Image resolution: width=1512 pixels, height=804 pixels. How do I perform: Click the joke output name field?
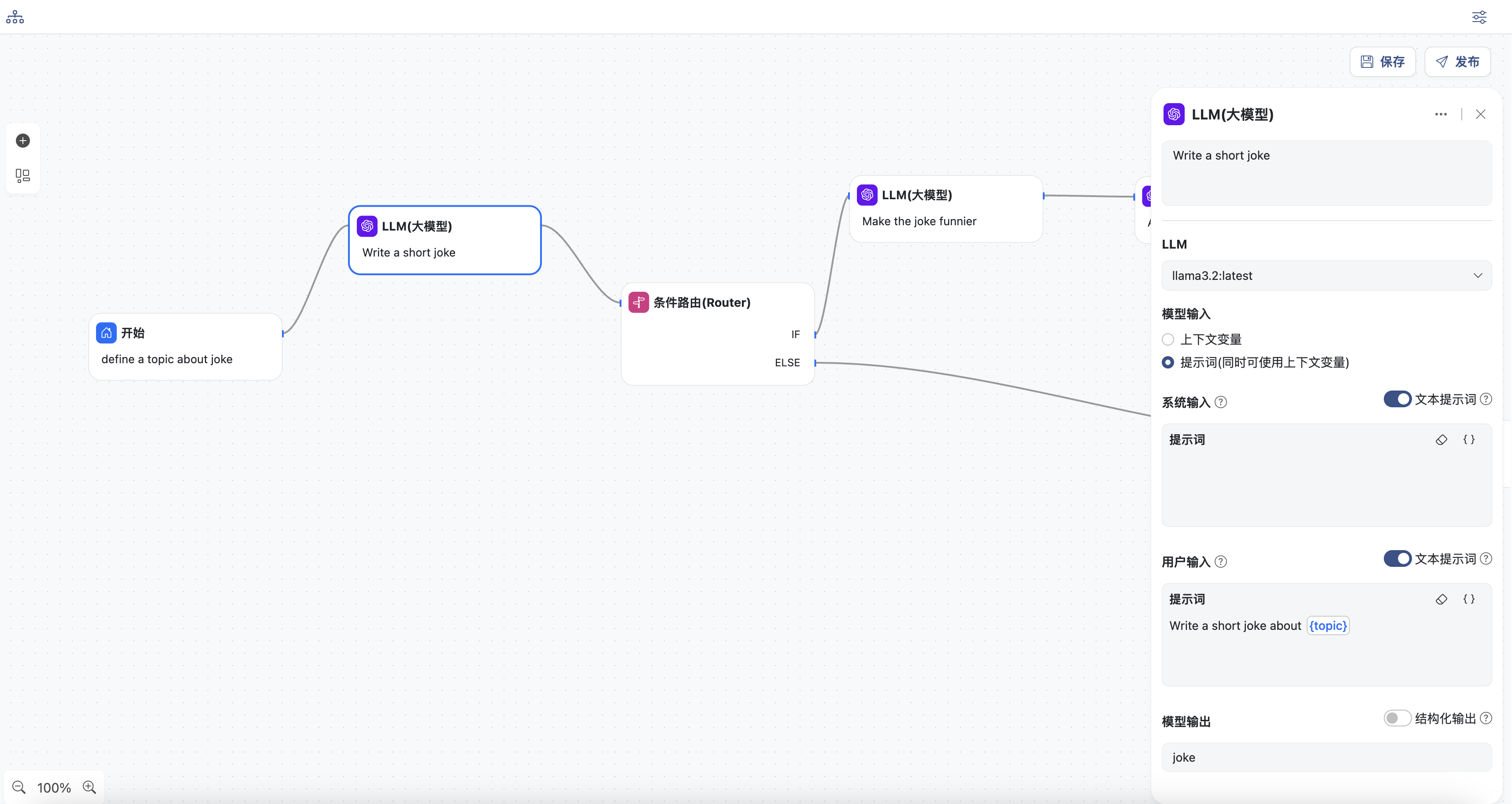tap(1326, 757)
